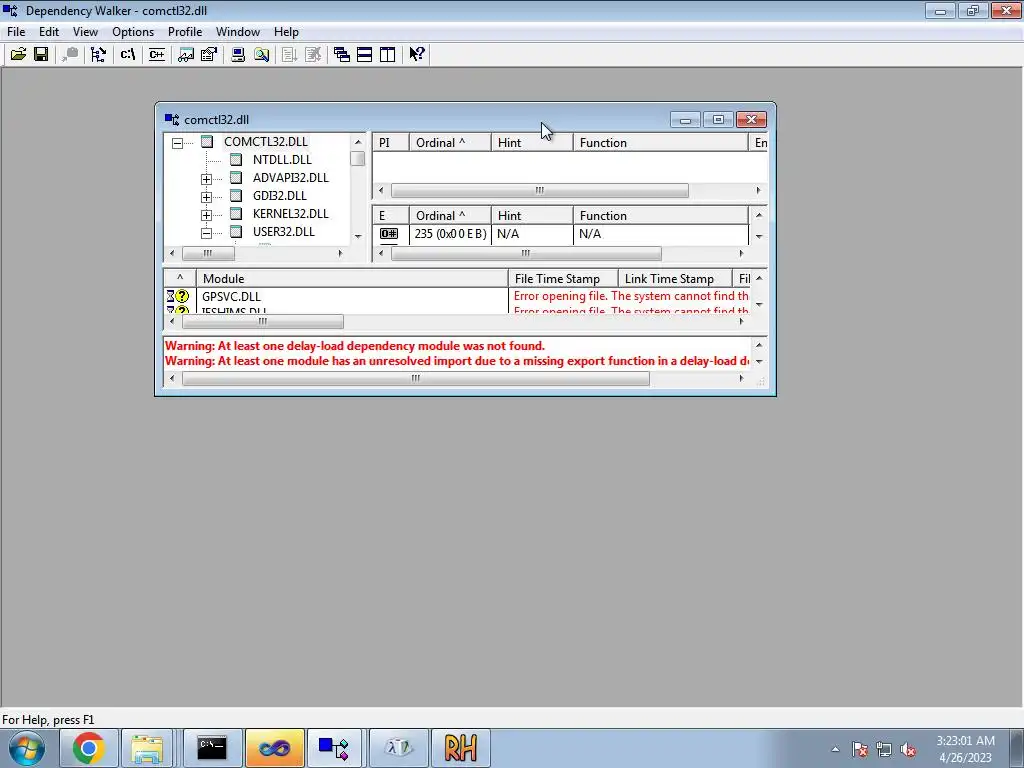Open the Options menu
This screenshot has height=768, width=1024.
tap(133, 31)
